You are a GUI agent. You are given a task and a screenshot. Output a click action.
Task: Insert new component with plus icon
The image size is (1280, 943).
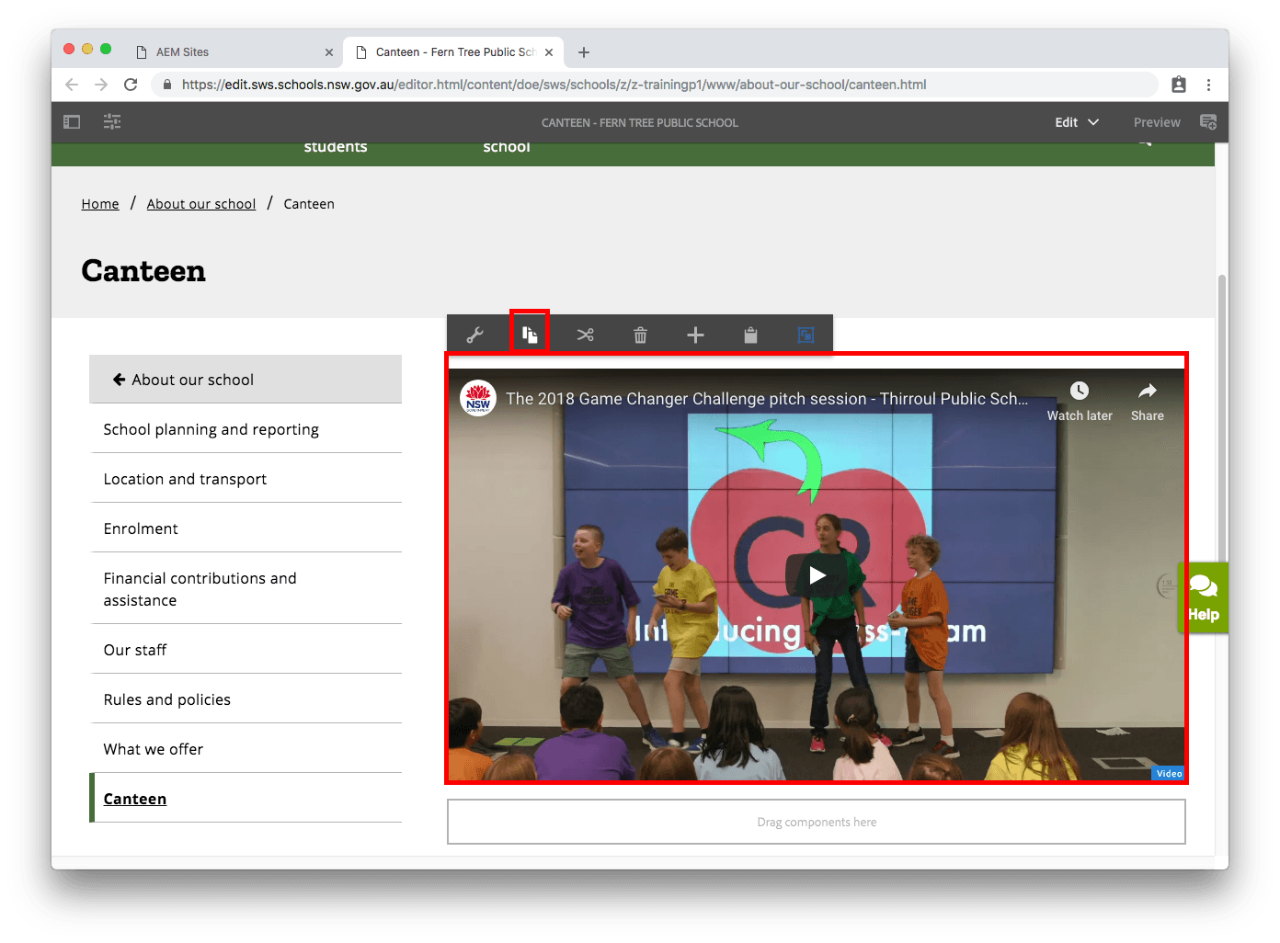[x=695, y=335]
